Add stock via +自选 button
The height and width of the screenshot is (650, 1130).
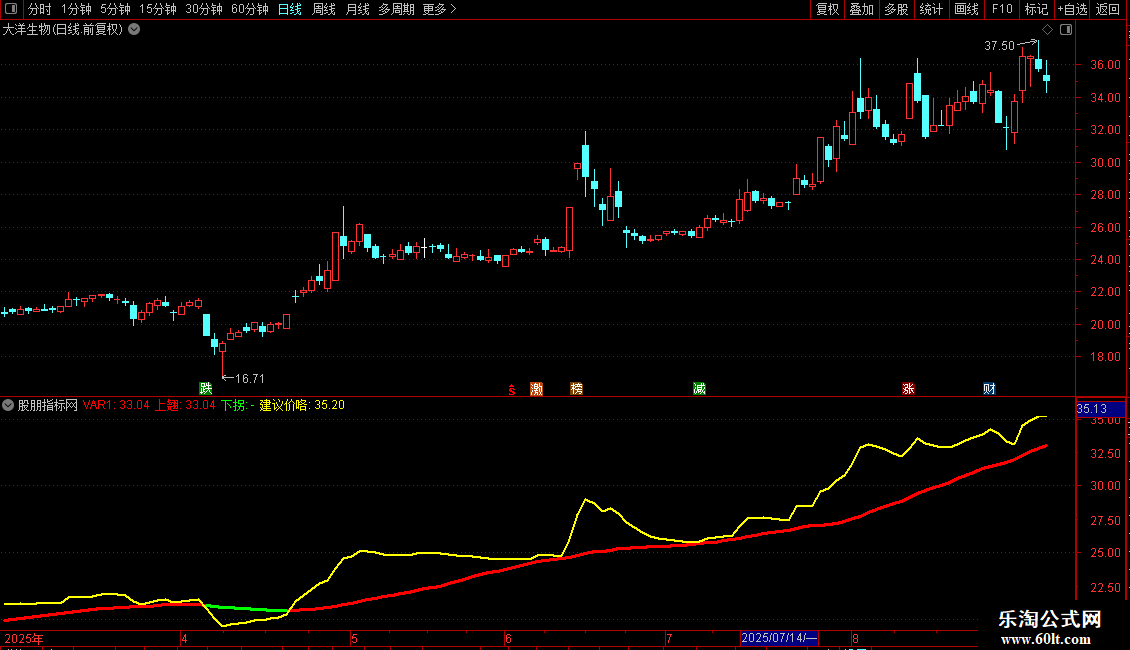[x=1072, y=9]
